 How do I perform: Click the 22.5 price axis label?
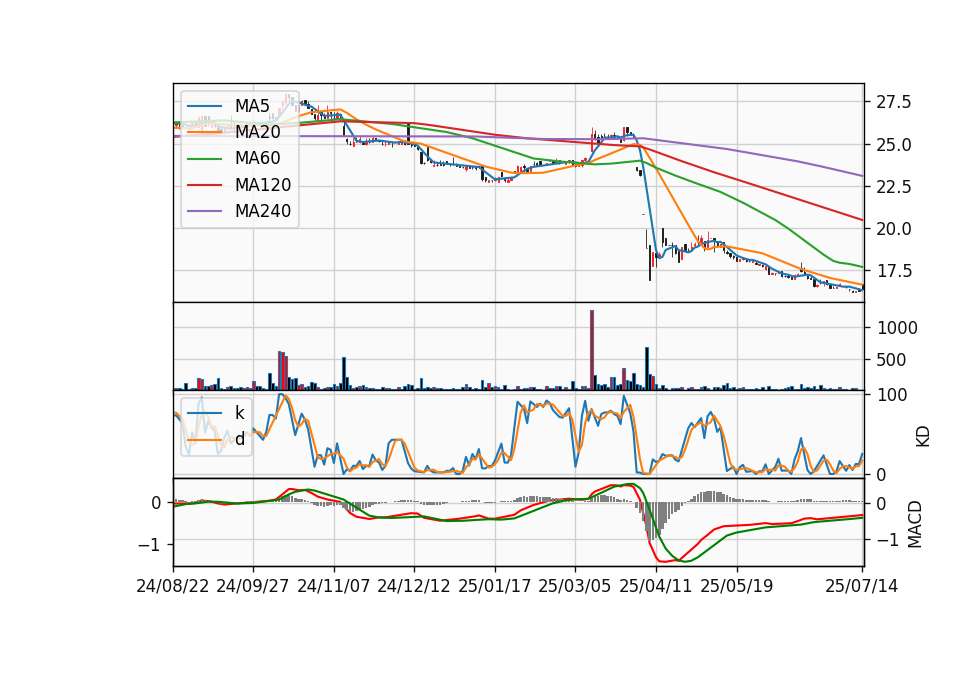[894, 187]
